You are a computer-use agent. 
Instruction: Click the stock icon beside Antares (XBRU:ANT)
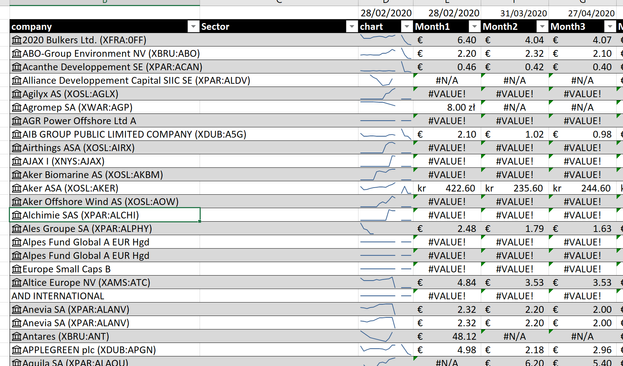[16, 337]
